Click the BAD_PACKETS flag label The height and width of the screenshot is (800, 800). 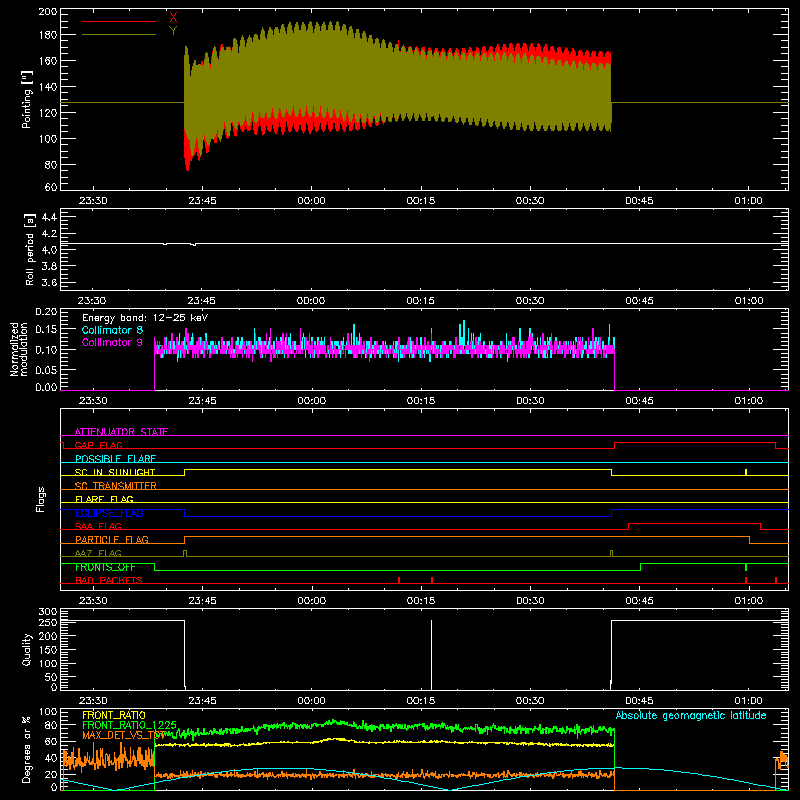point(109,580)
